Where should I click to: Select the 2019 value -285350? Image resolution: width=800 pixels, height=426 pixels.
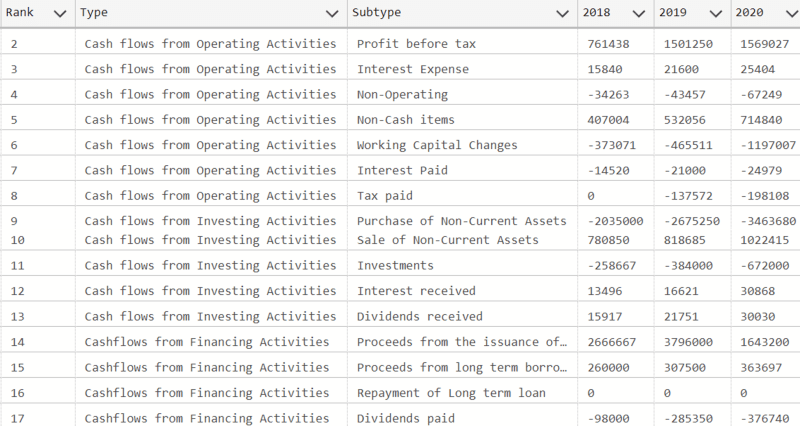click(x=688, y=419)
